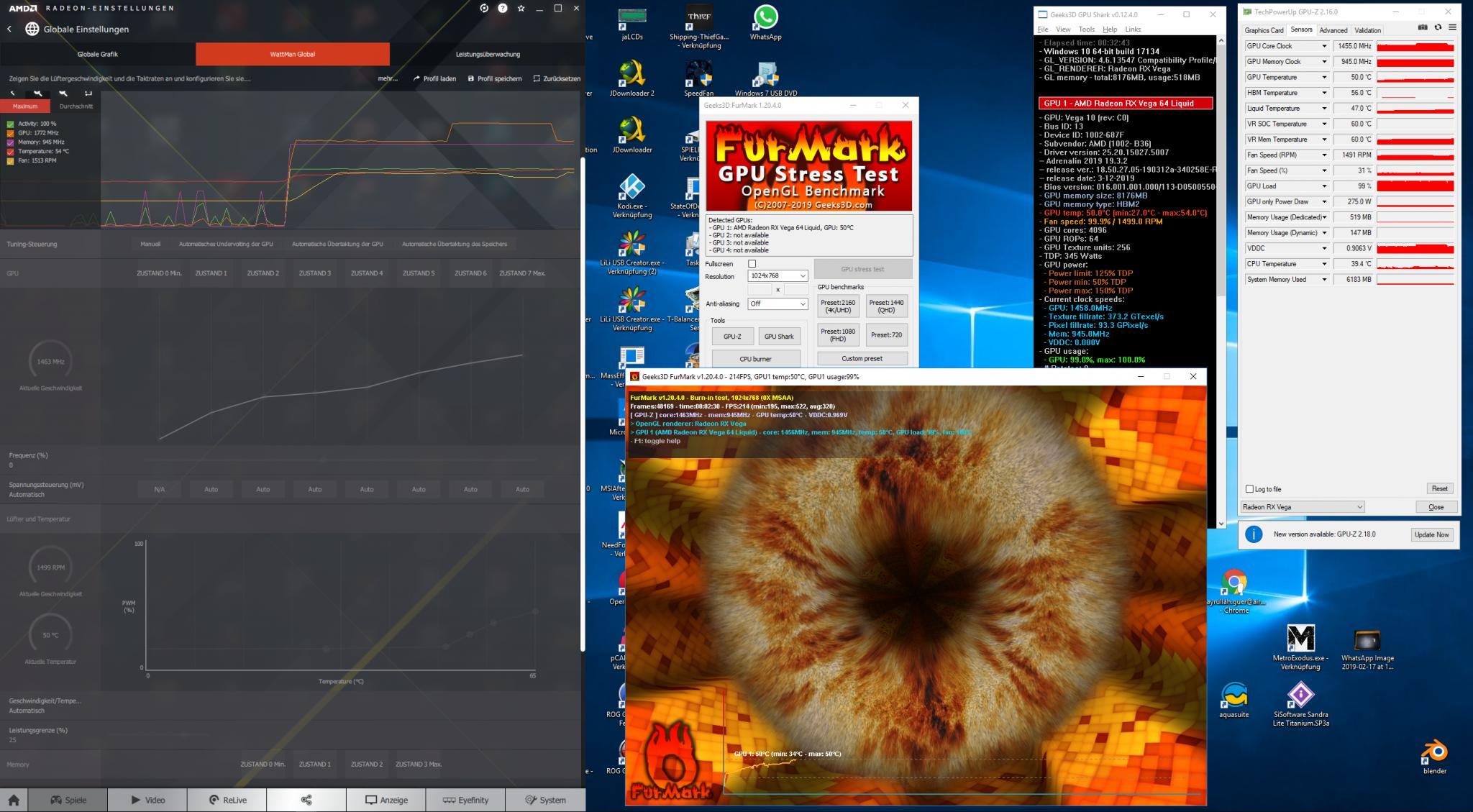Click the Radeon Settings favorites star icon
The width and height of the screenshot is (1473, 812).
[521, 8]
